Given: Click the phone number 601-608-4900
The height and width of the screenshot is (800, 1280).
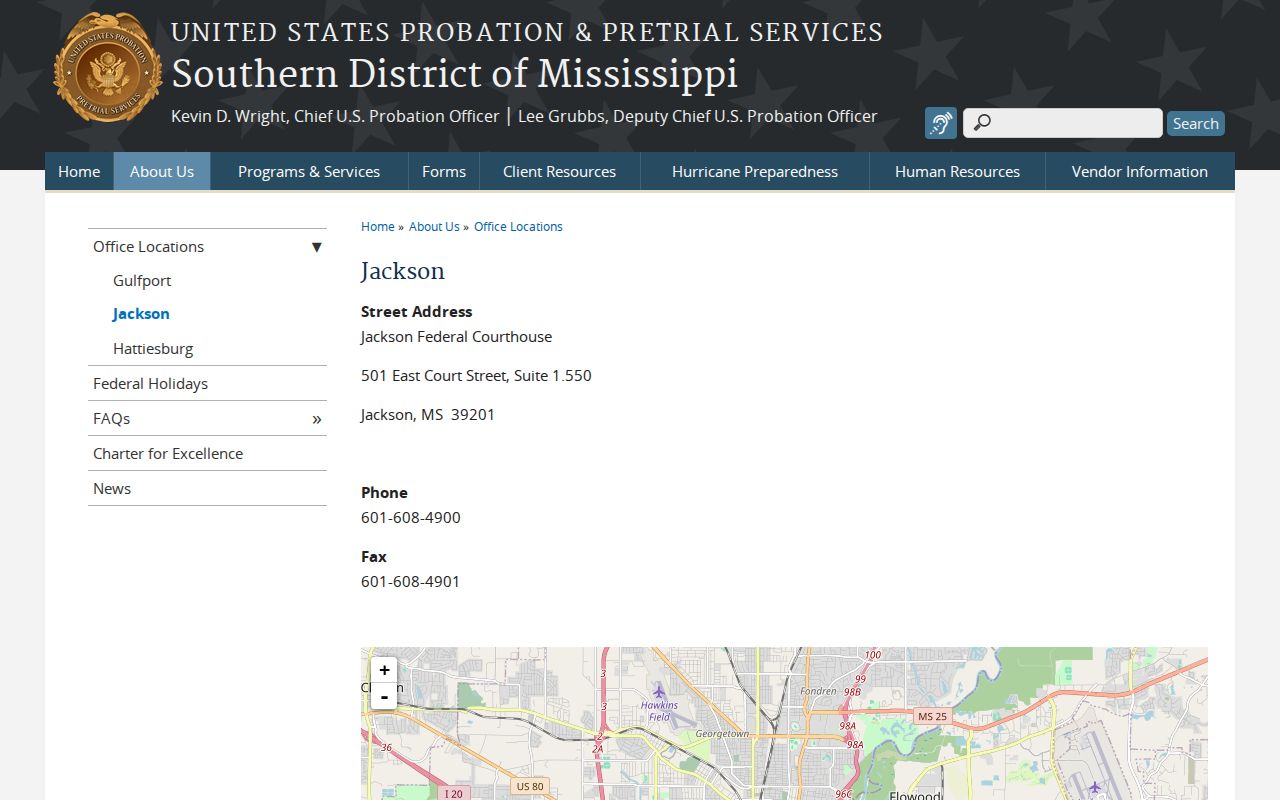Looking at the screenshot, I should point(411,518).
